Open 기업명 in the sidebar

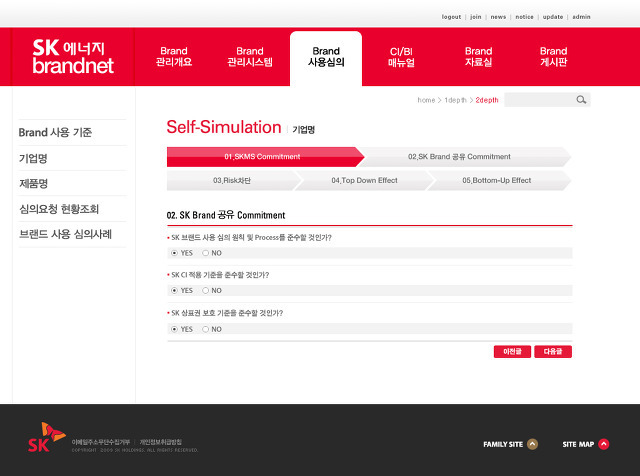click(33, 158)
